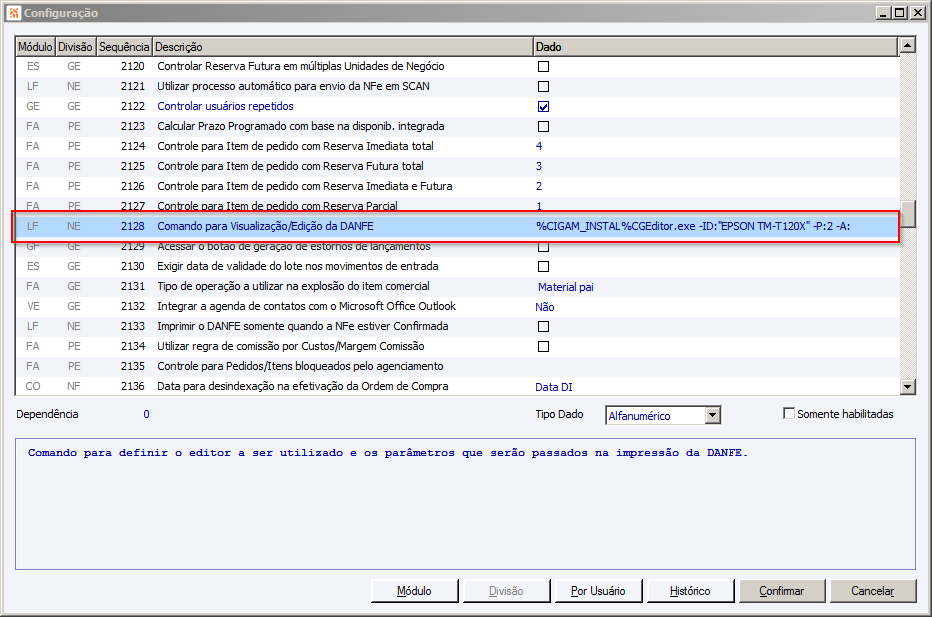This screenshot has height=617, width=932.
Task: Click the Por Usuário button
Action: [598, 591]
